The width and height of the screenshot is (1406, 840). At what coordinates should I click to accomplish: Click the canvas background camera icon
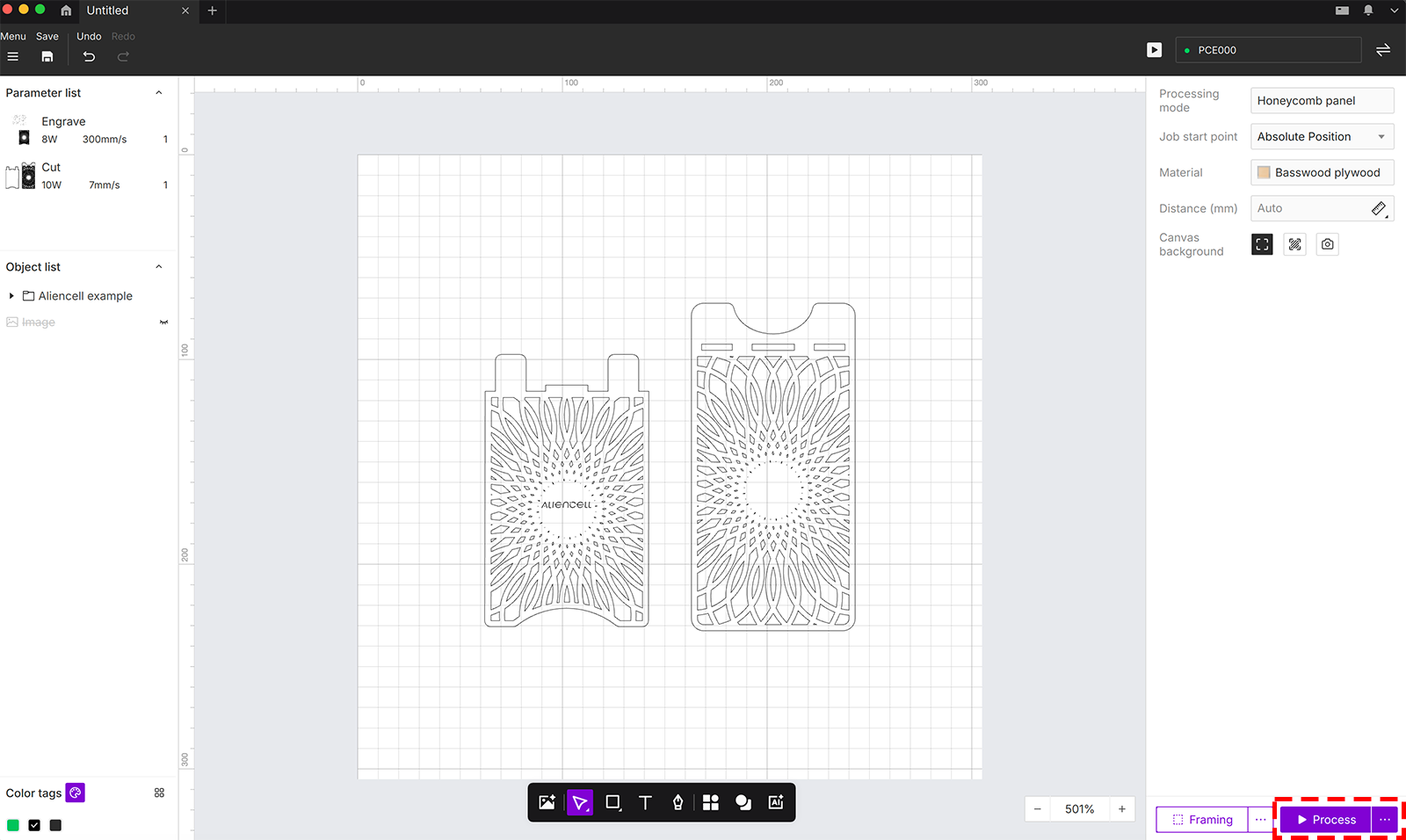tap(1328, 244)
